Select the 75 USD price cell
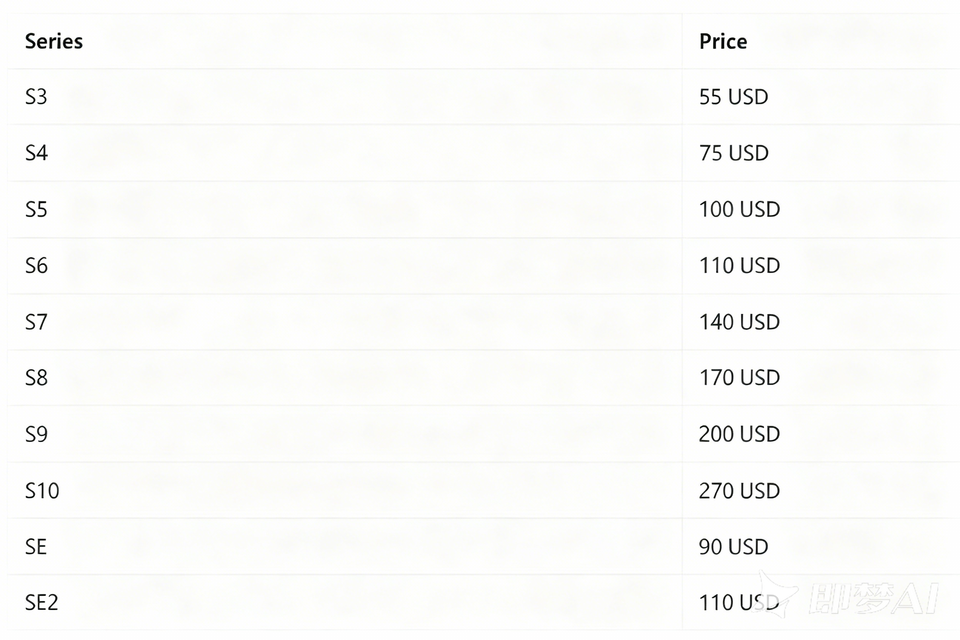This screenshot has width=960, height=640. click(x=734, y=153)
